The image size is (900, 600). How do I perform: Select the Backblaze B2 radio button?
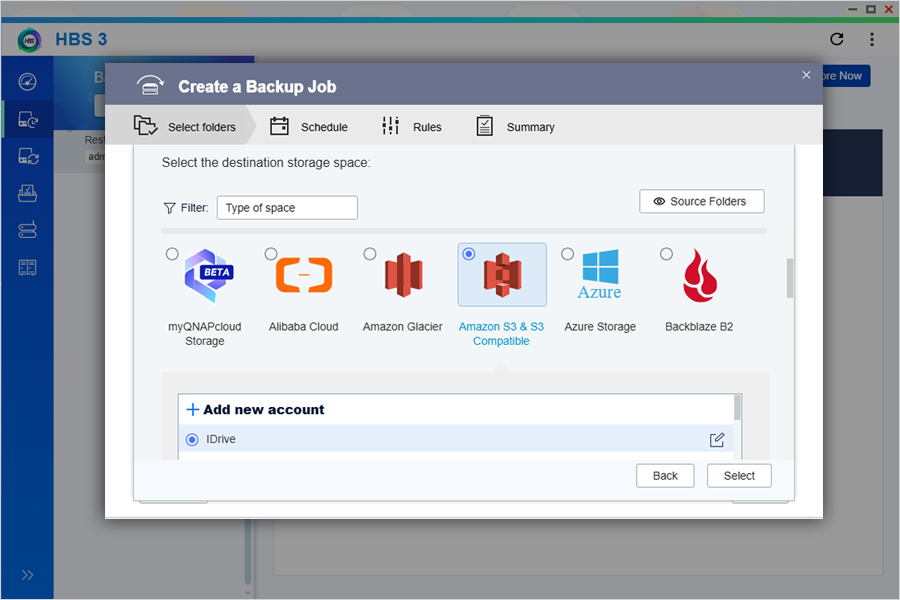click(666, 254)
